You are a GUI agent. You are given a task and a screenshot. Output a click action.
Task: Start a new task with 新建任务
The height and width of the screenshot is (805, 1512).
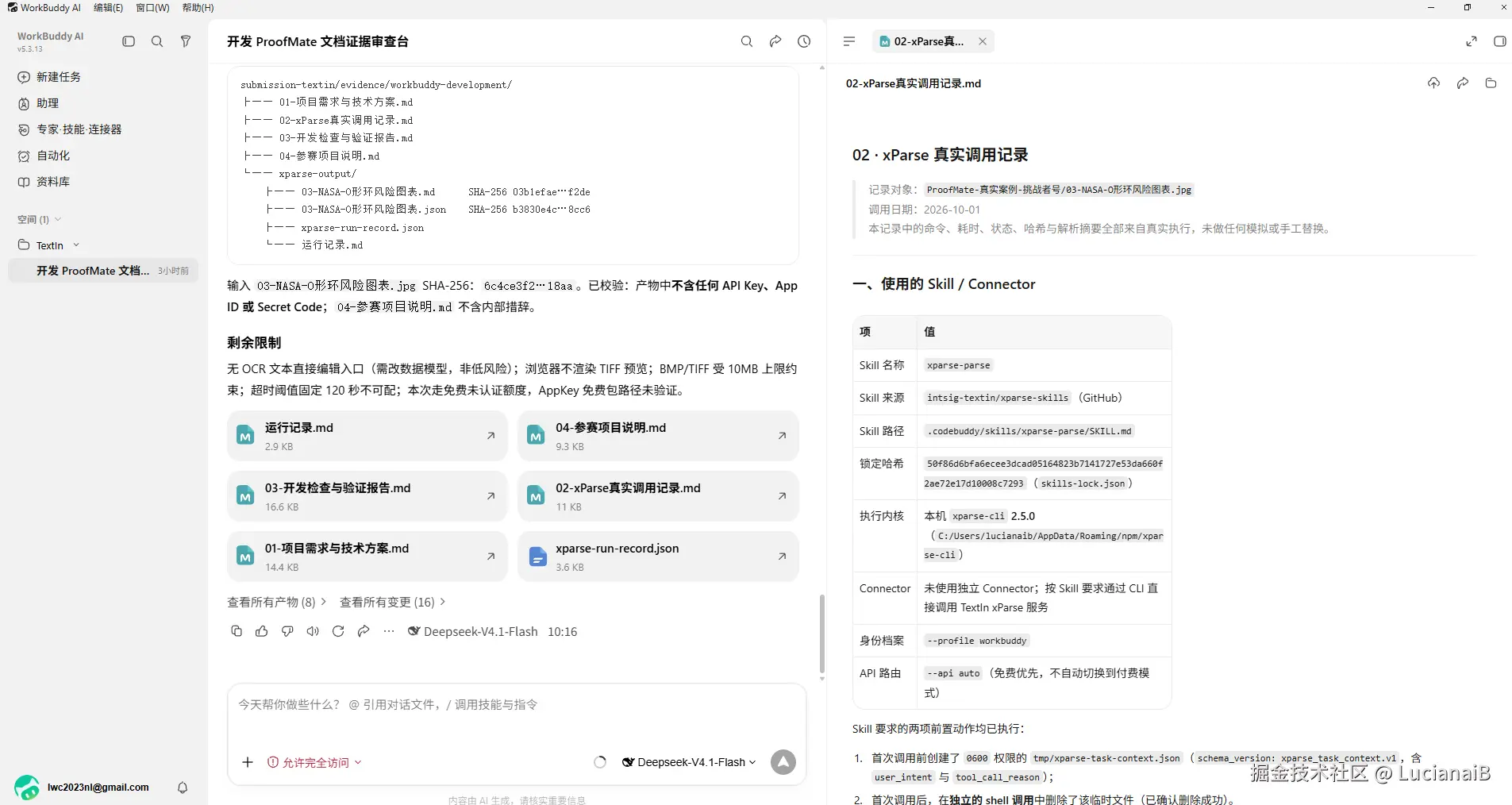point(49,77)
